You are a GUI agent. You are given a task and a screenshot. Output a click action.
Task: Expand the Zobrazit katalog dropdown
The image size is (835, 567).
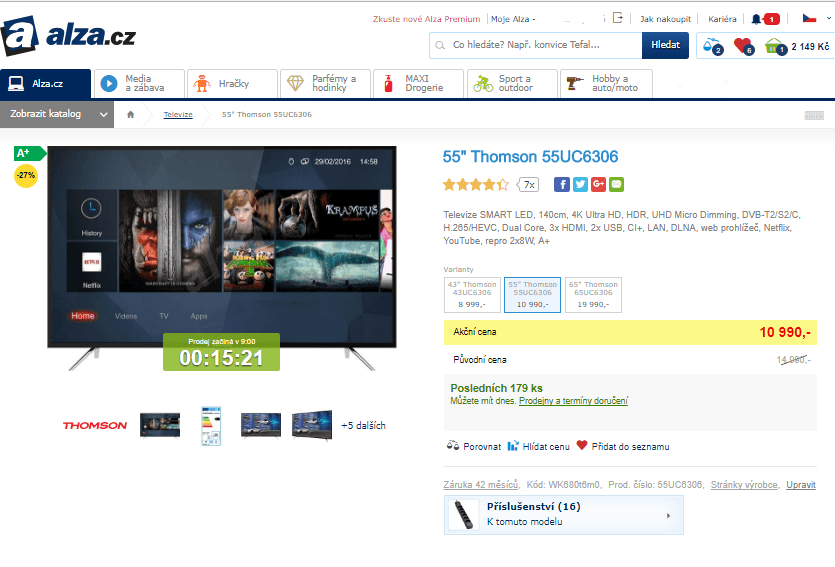click(x=57, y=114)
